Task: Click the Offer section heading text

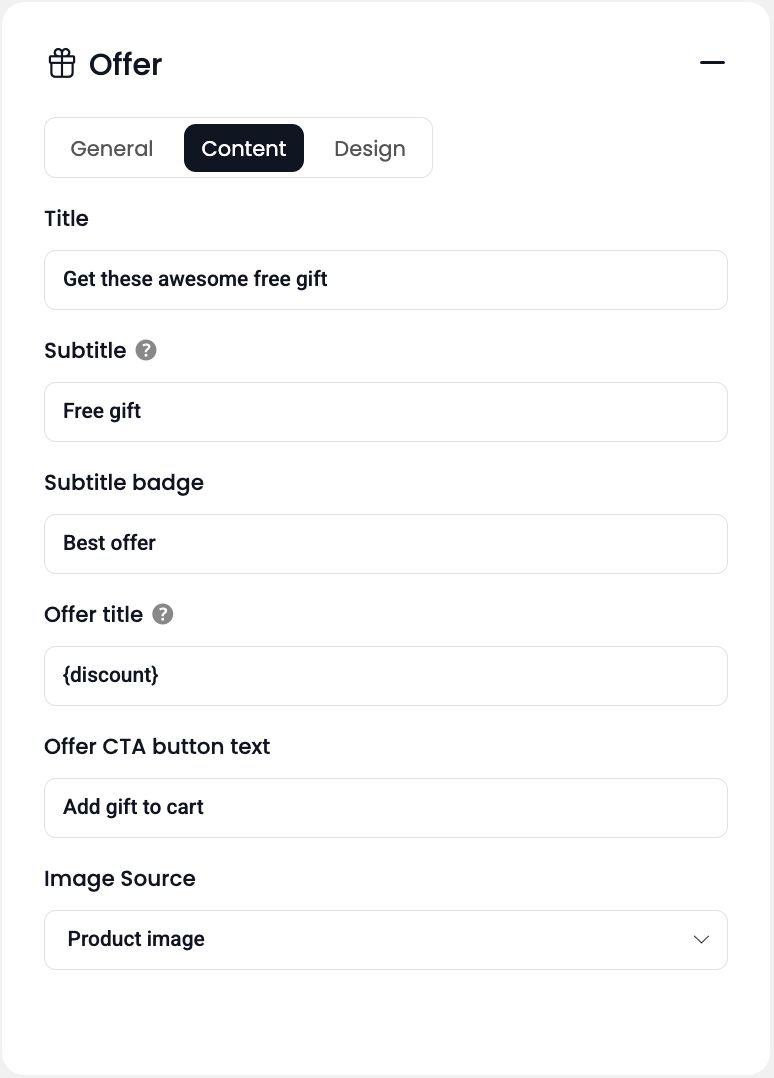Action: point(125,64)
